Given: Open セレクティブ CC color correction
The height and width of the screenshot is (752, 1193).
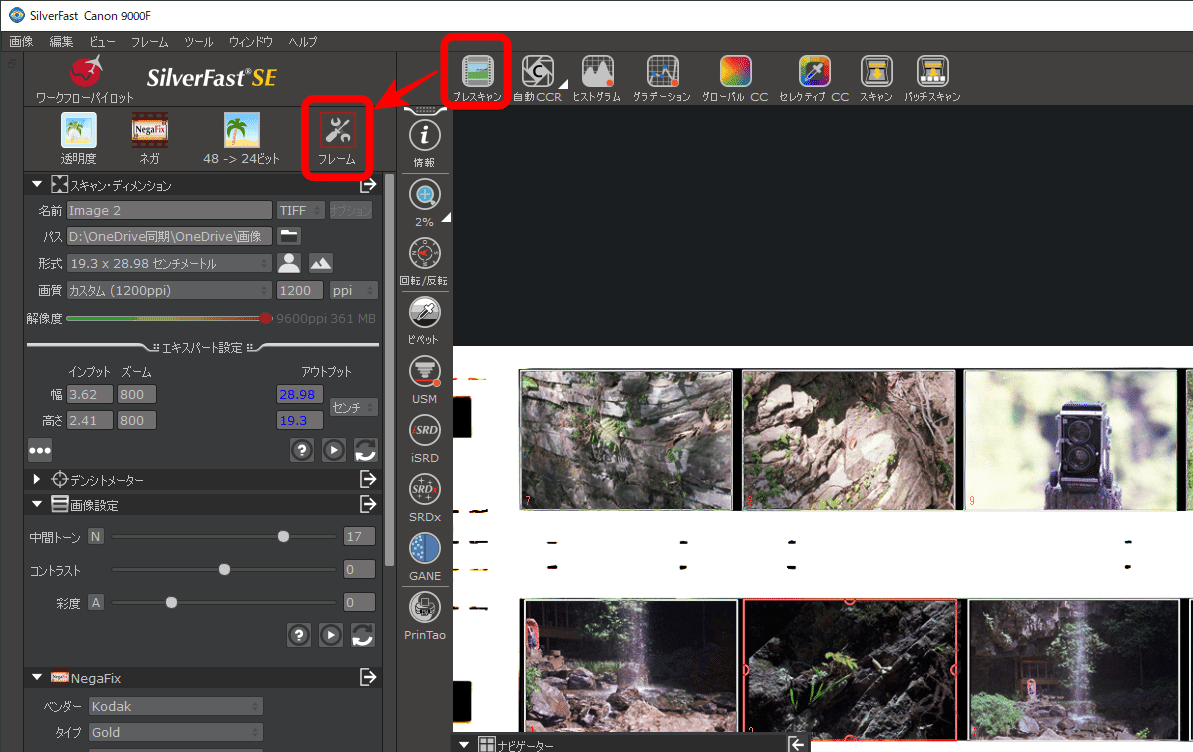Looking at the screenshot, I should 814,72.
